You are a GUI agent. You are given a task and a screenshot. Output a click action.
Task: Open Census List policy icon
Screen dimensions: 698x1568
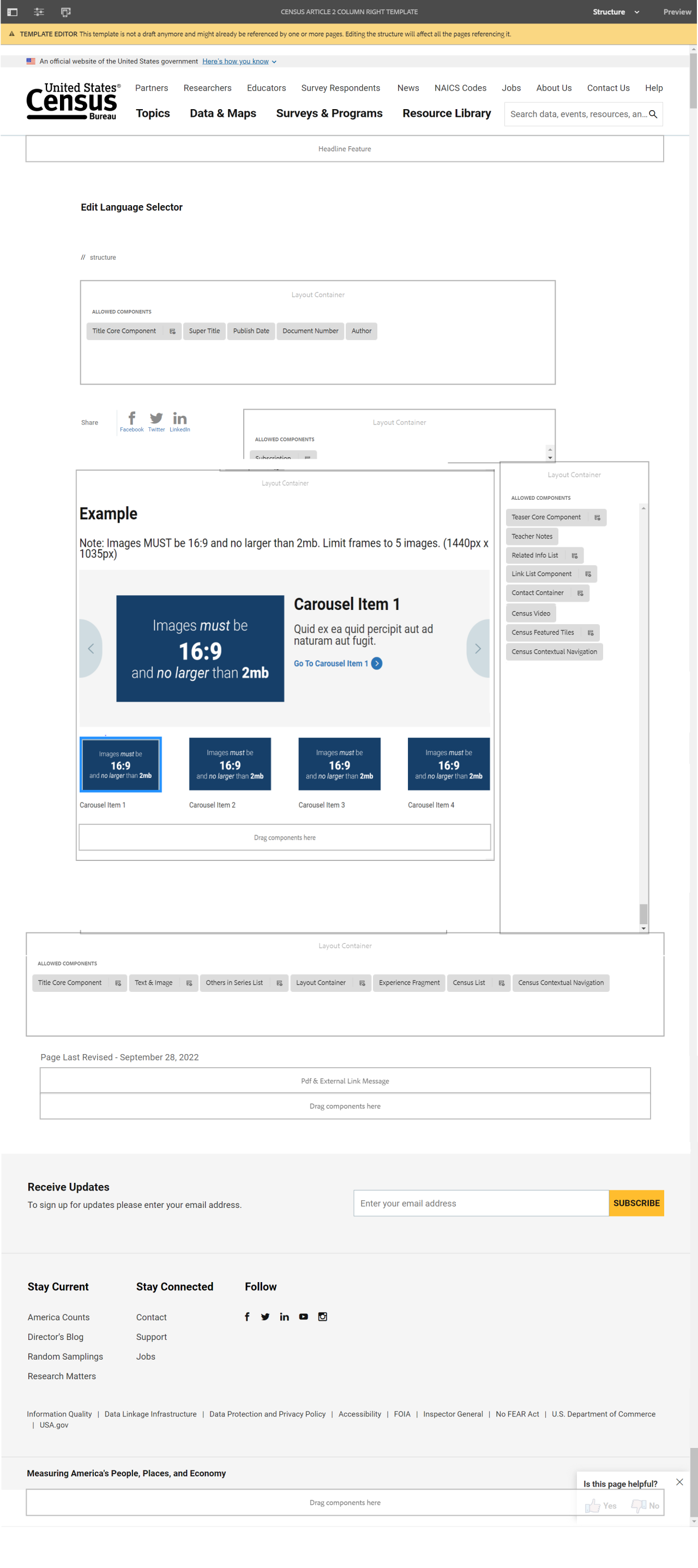click(x=502, y=983)
